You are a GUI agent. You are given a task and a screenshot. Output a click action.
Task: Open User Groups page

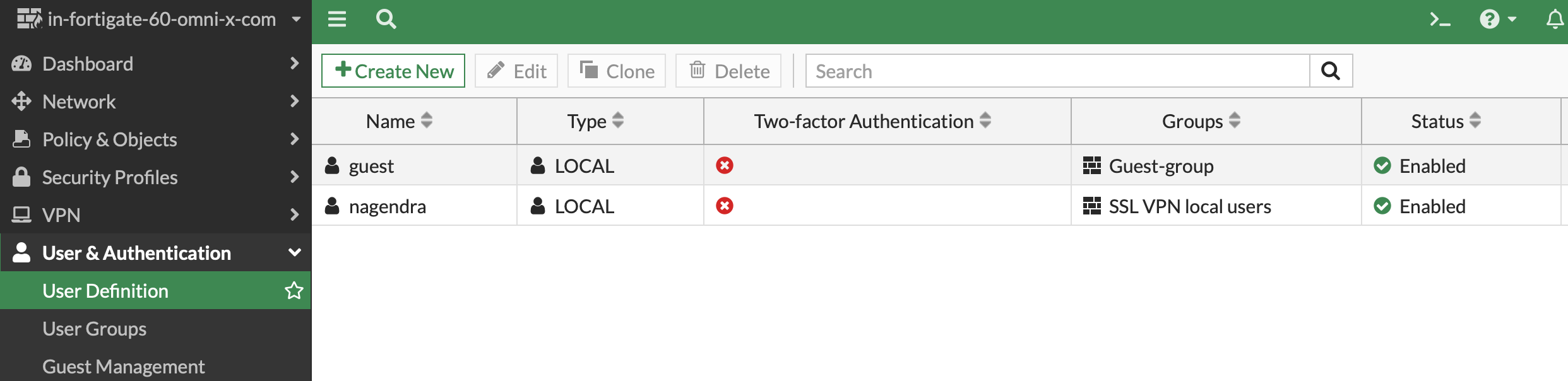pos(95,329)
